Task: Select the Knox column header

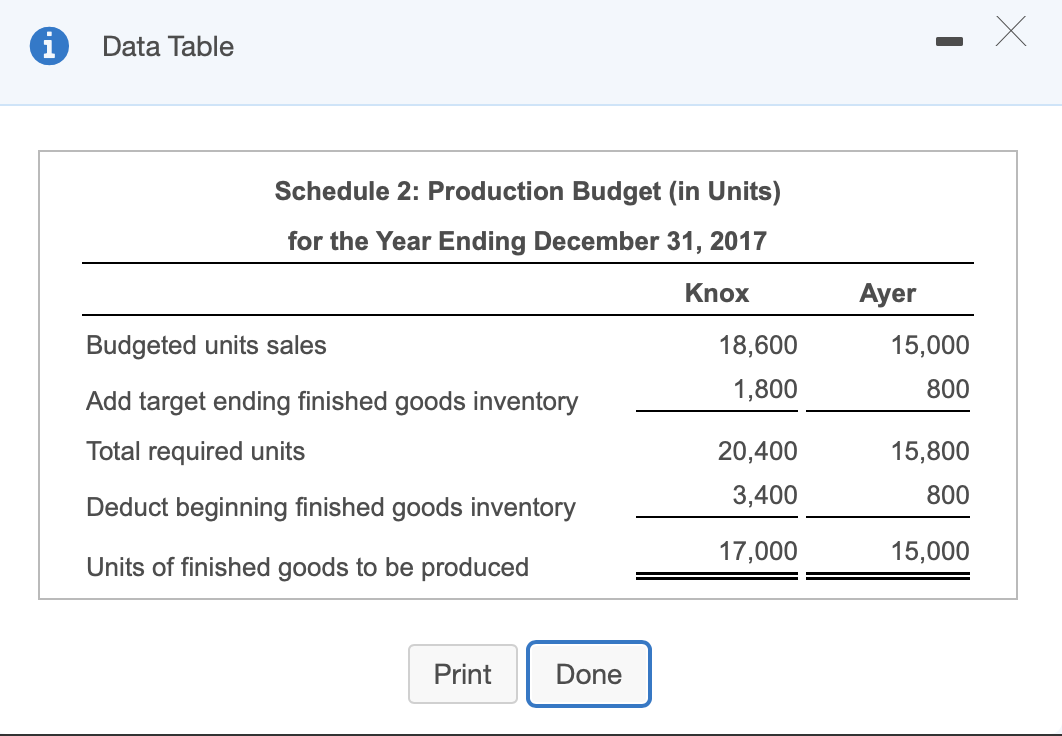Action: click(716, 292)
